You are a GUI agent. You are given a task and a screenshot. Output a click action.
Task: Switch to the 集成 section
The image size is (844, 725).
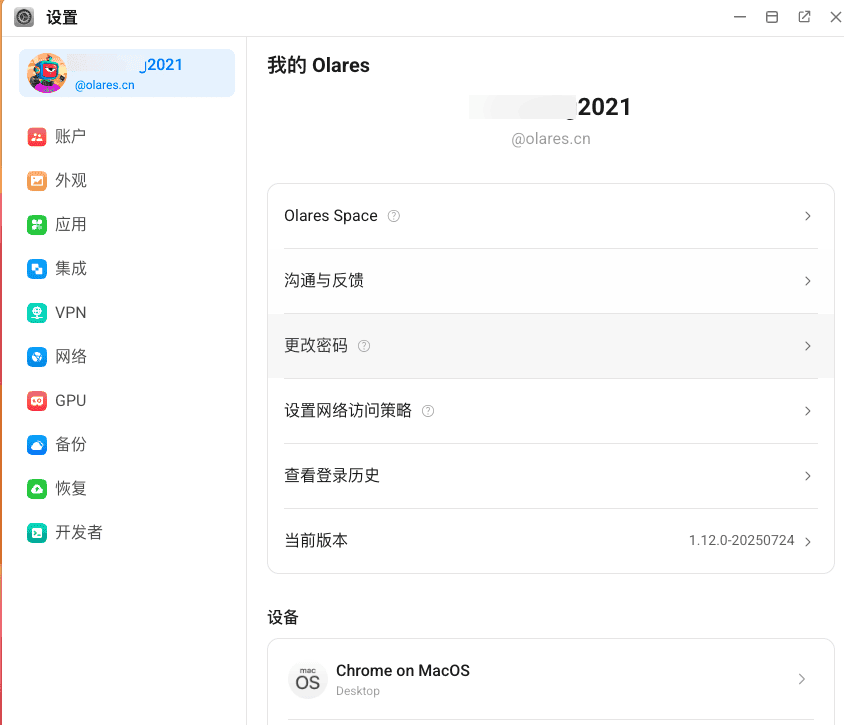pyautogui.click(x=126, y=269)
